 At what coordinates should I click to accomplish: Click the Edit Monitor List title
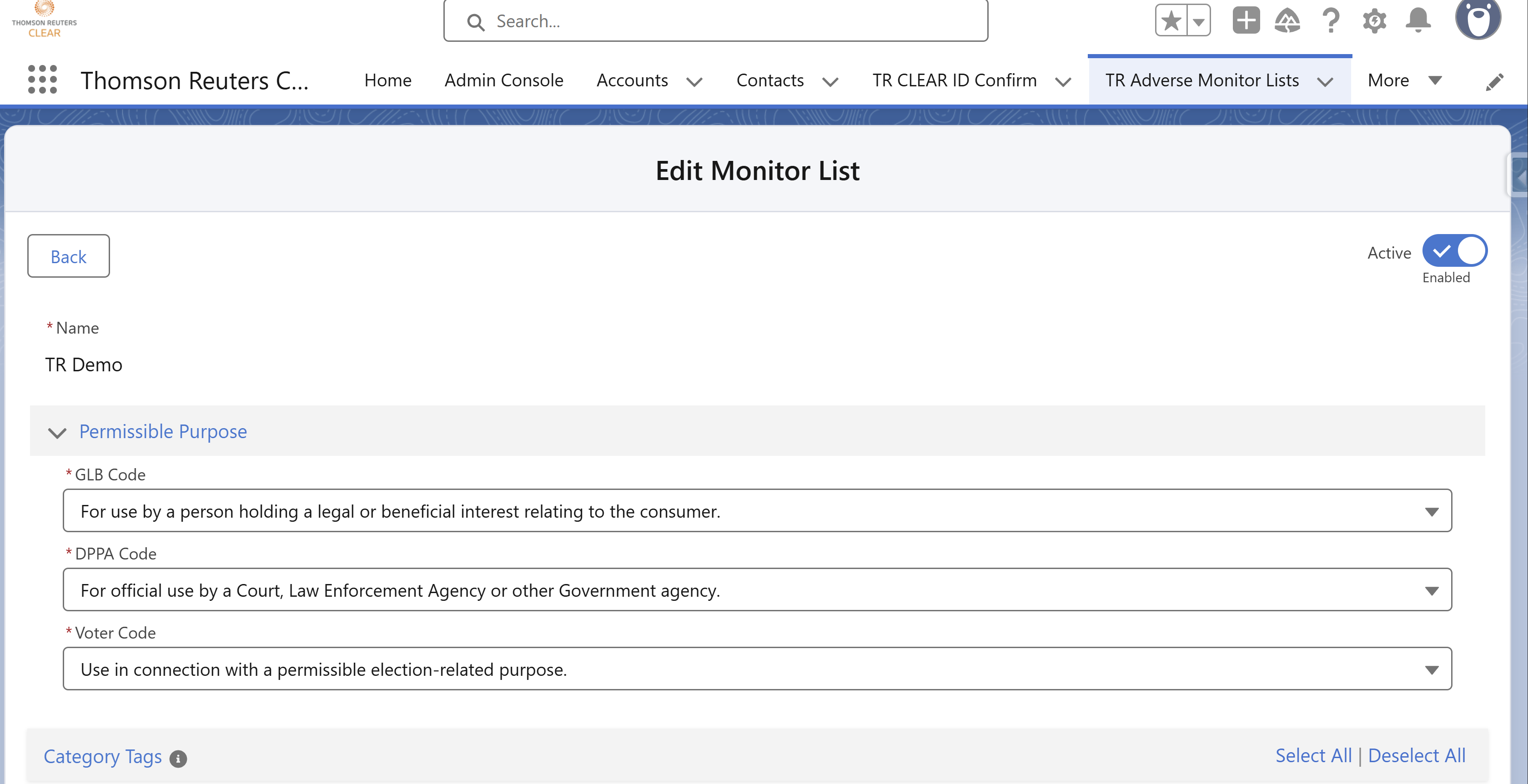click(758, 171)
